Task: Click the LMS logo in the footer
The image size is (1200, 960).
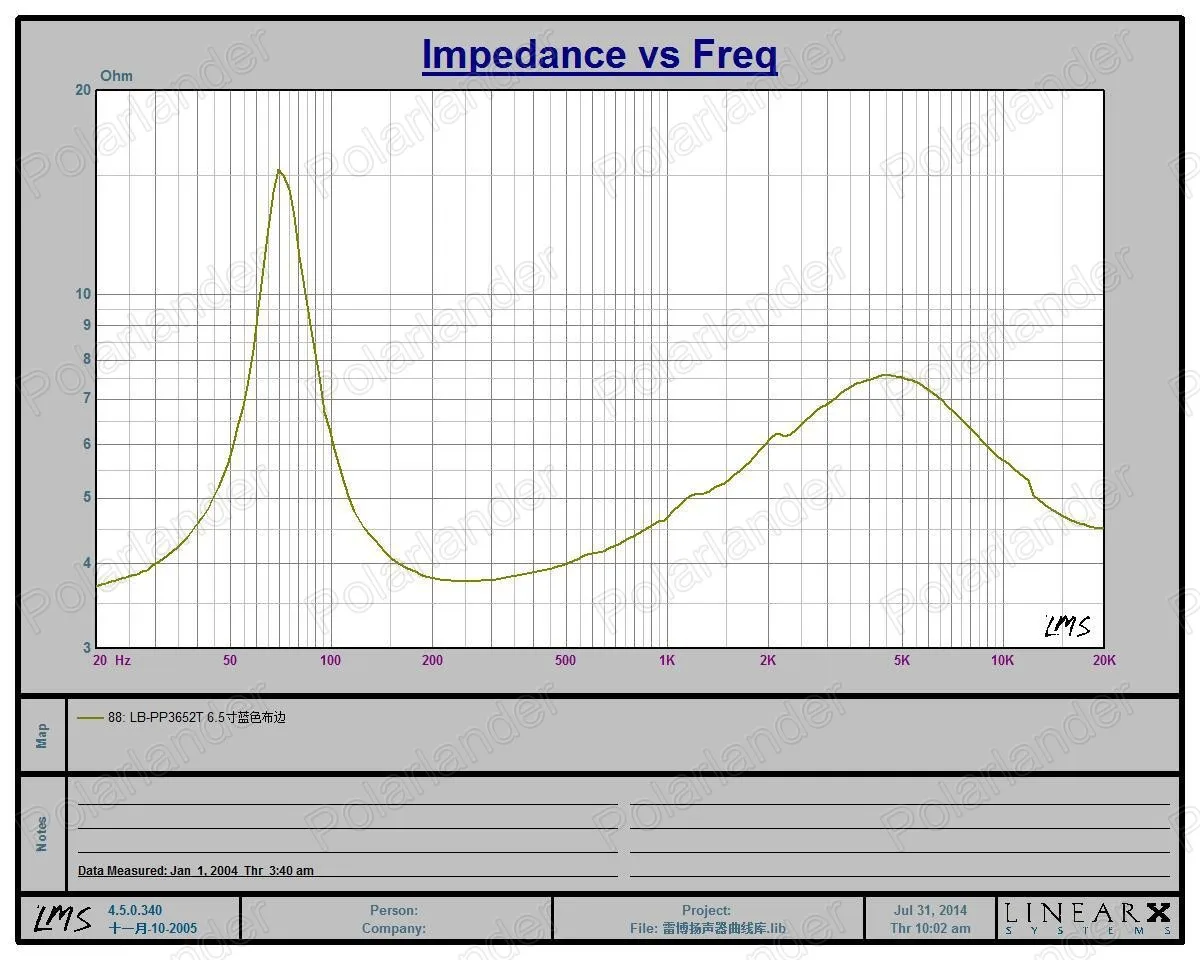Action: pos(64,918)
